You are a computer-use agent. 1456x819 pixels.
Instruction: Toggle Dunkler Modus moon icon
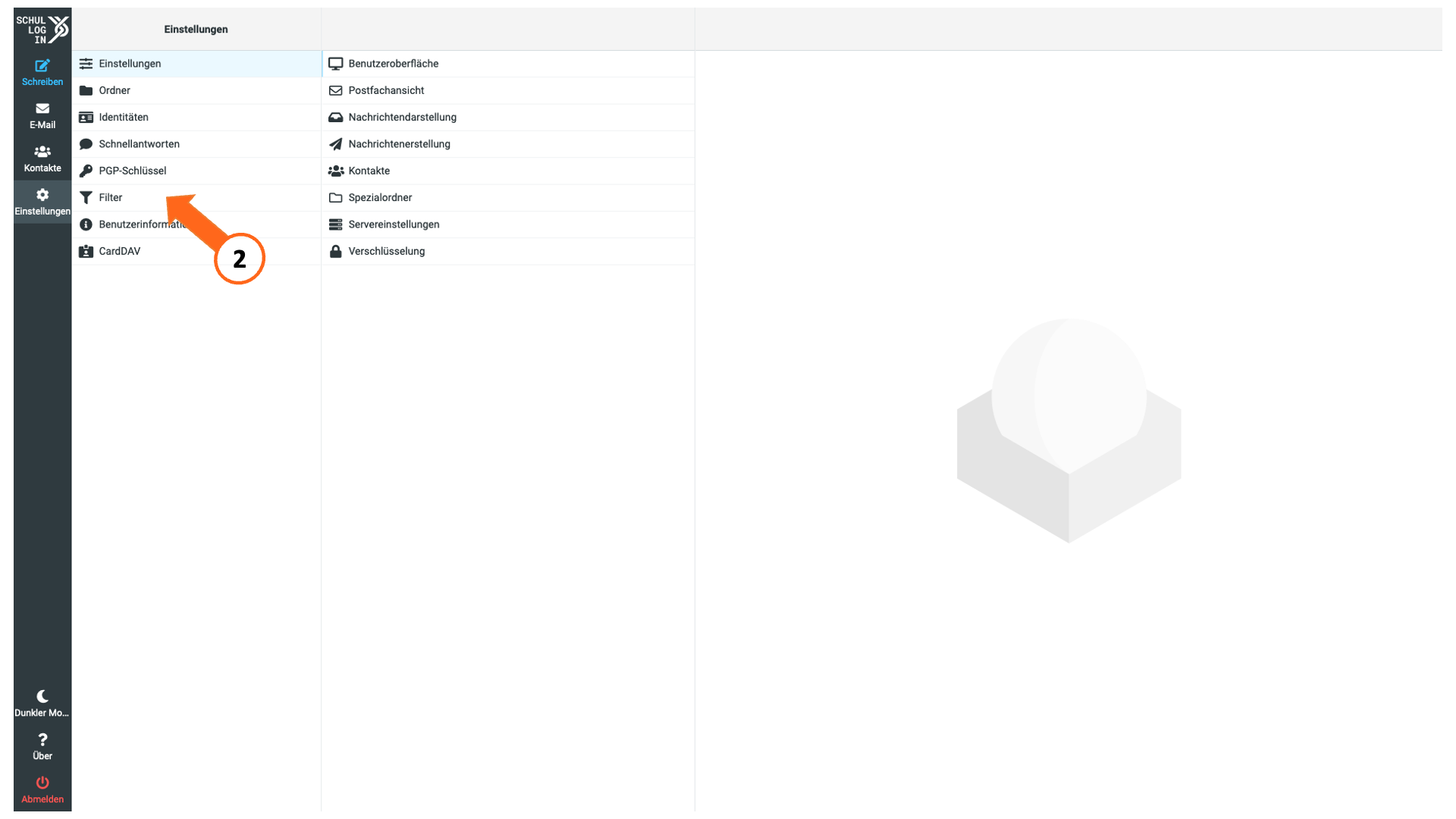[42, 695]
